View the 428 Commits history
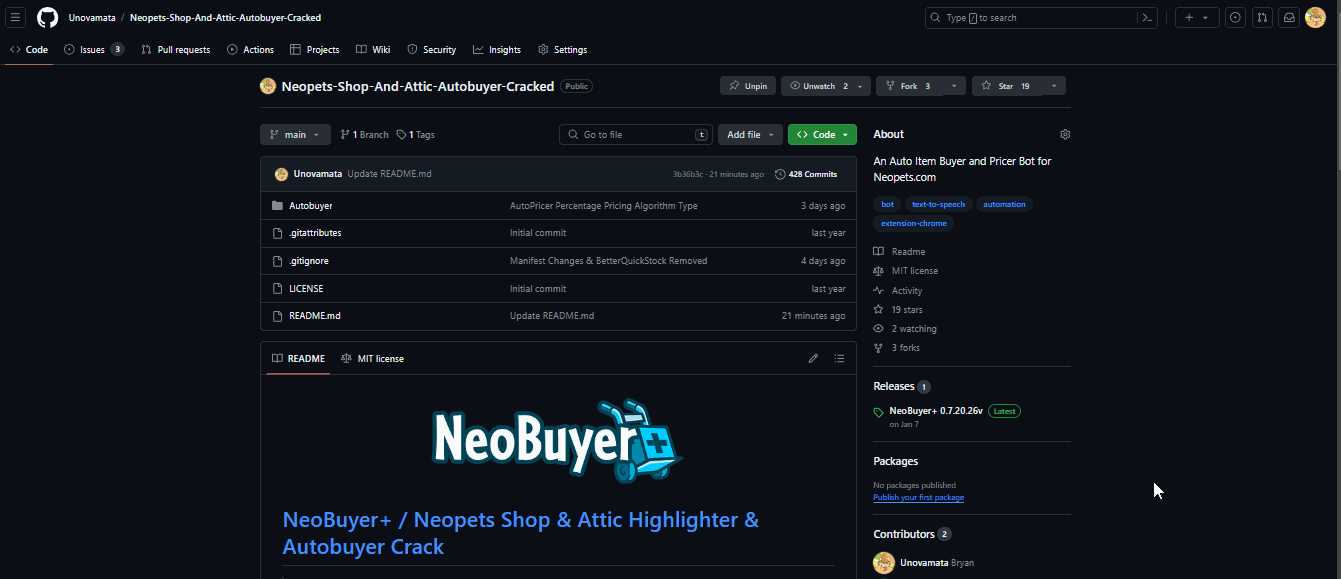This screenshot has width=1341, height=579. point(806,174)
